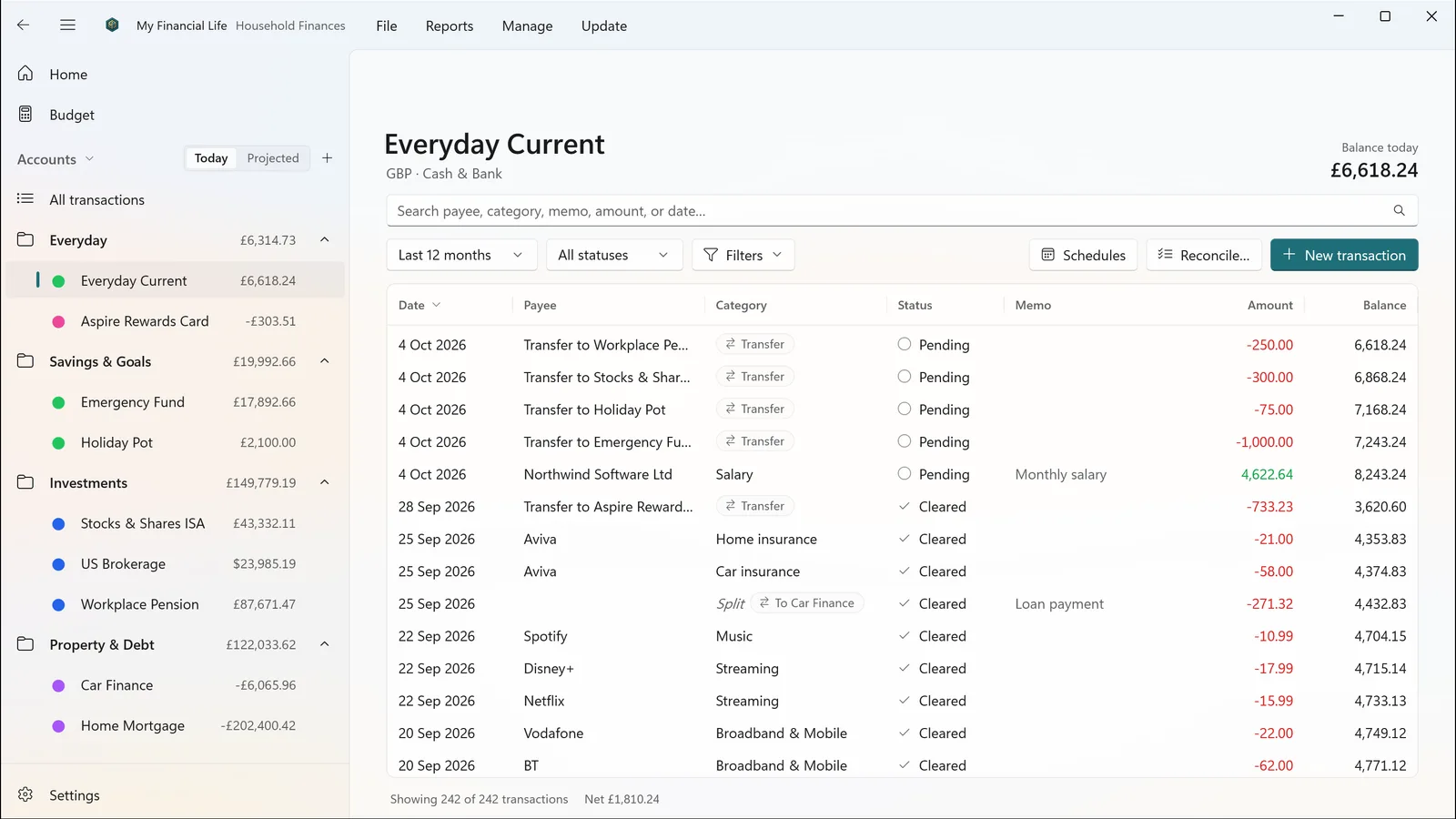The width and height of the screenshot is (1456, 819).
Task: Collapse the Savings & Goals group
Action: pos(325,361)
